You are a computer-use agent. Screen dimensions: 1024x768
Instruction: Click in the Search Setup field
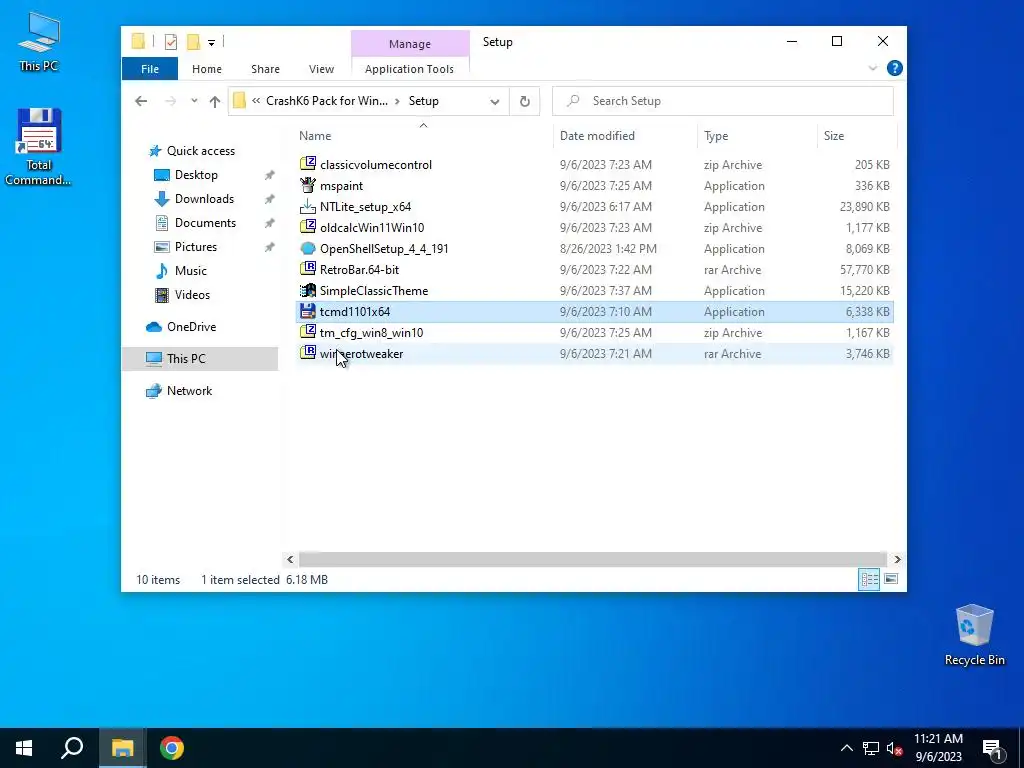point(723,101)
